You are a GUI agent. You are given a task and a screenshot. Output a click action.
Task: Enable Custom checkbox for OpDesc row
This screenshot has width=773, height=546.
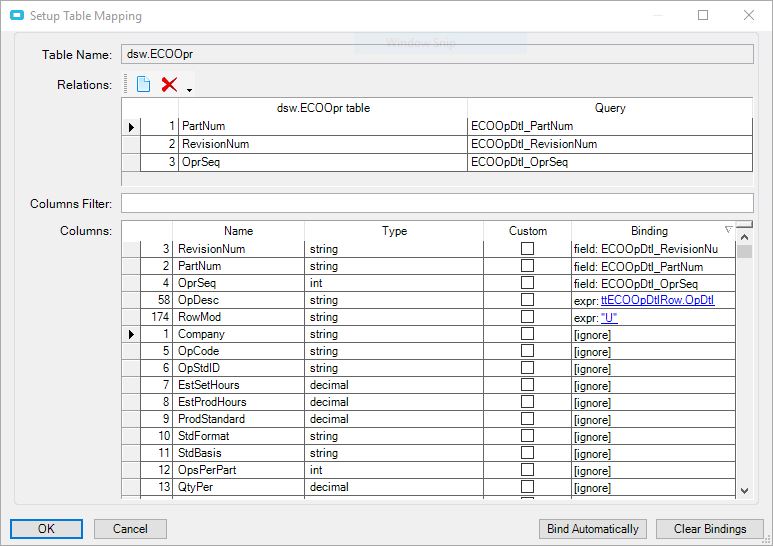[527, 300]
